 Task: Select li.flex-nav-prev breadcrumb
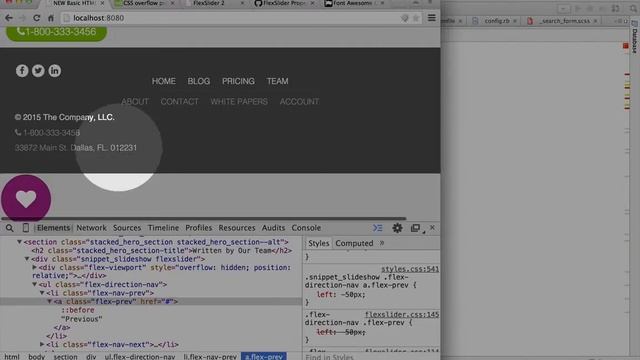(210, 357)
